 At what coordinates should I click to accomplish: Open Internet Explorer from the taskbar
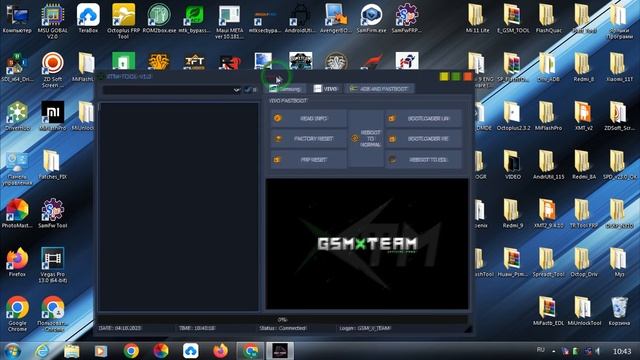42,351
